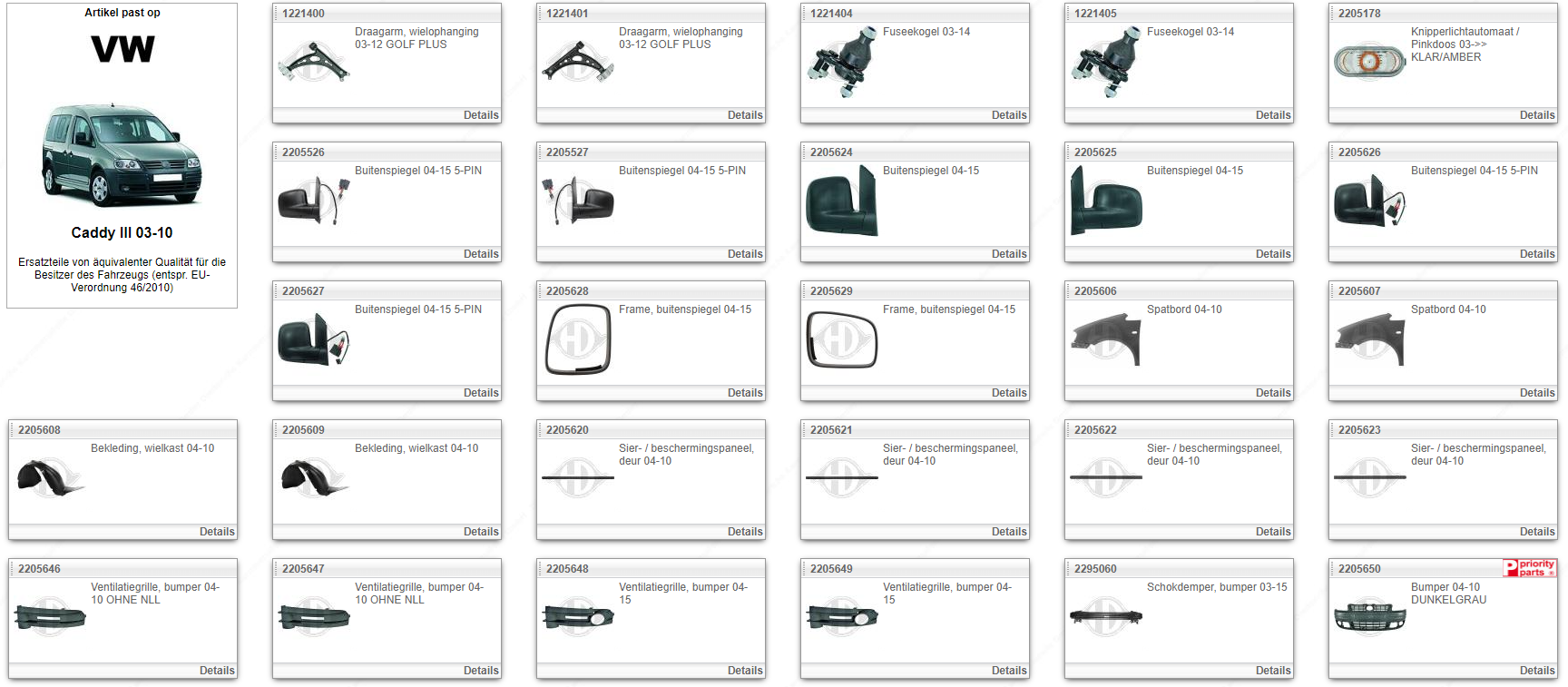The width and height of the screenshot is (1568, 687).
Task: Select the amber turn signal lamp image
Action: [1369, 63]
